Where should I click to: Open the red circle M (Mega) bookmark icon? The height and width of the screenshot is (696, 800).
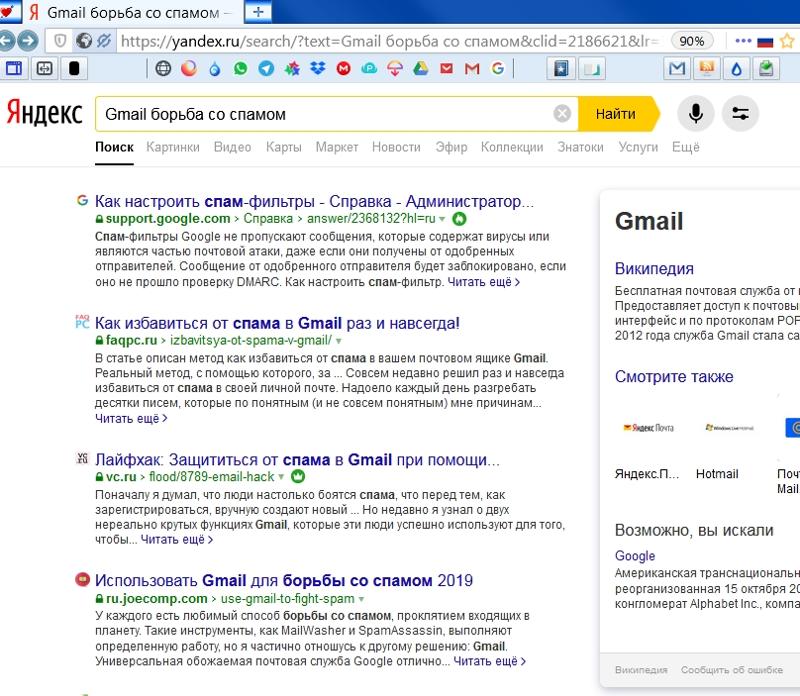pyautogui.click(x=343, y=68)
